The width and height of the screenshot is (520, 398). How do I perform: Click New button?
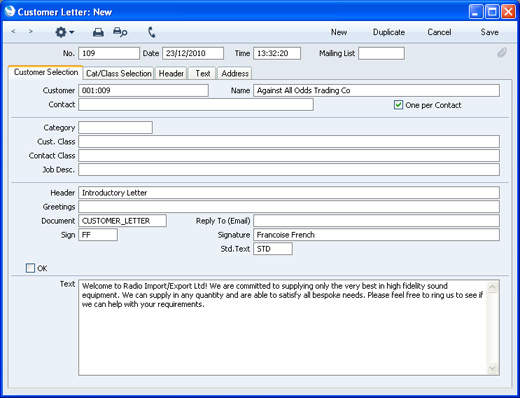(339, 32)
